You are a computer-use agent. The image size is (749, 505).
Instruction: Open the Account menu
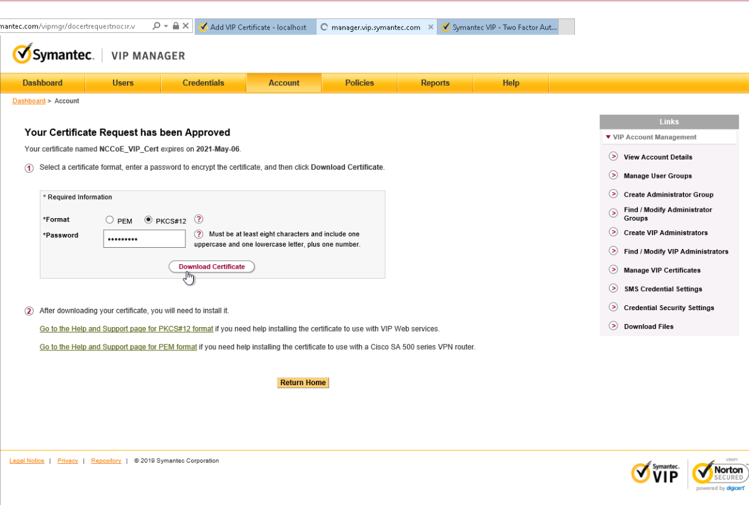point(284,83)
